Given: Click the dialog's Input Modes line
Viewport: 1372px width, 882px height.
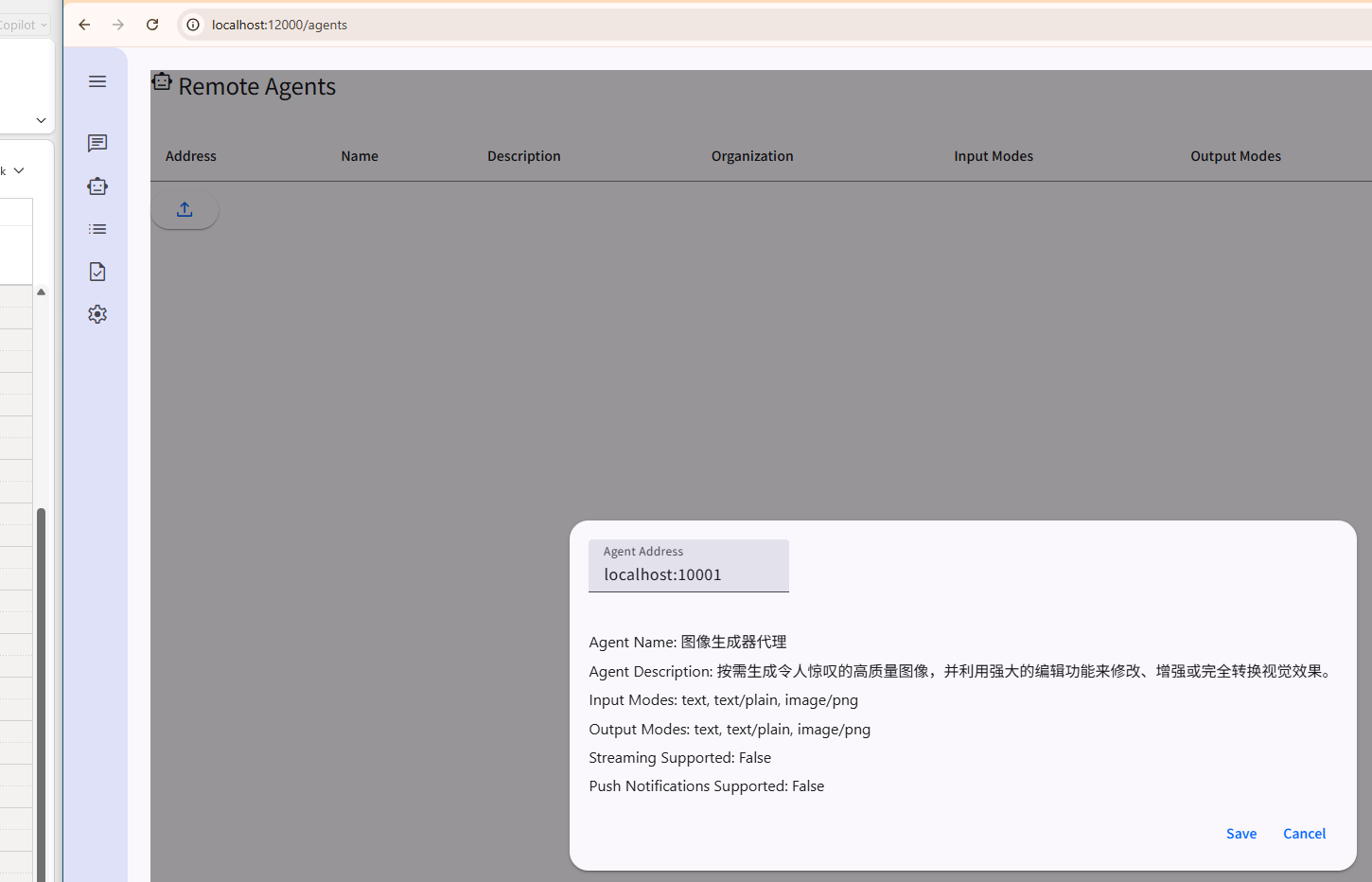Looking at the screenshot, I should 724,700.
